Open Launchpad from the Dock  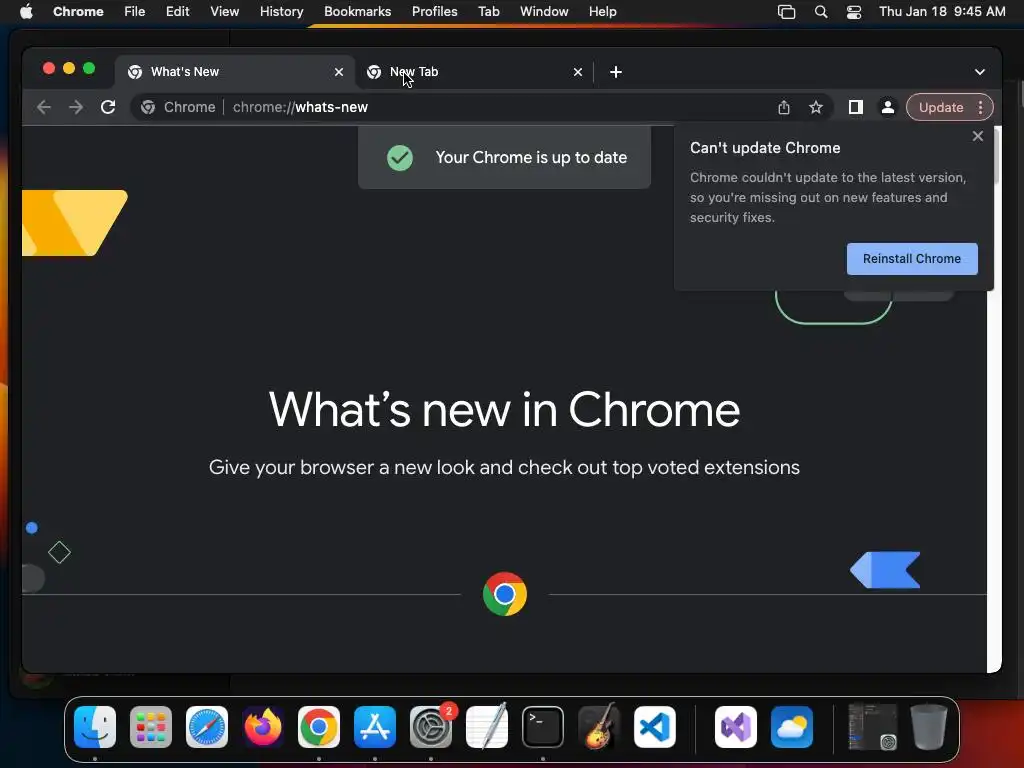click(x=151, y=727)
